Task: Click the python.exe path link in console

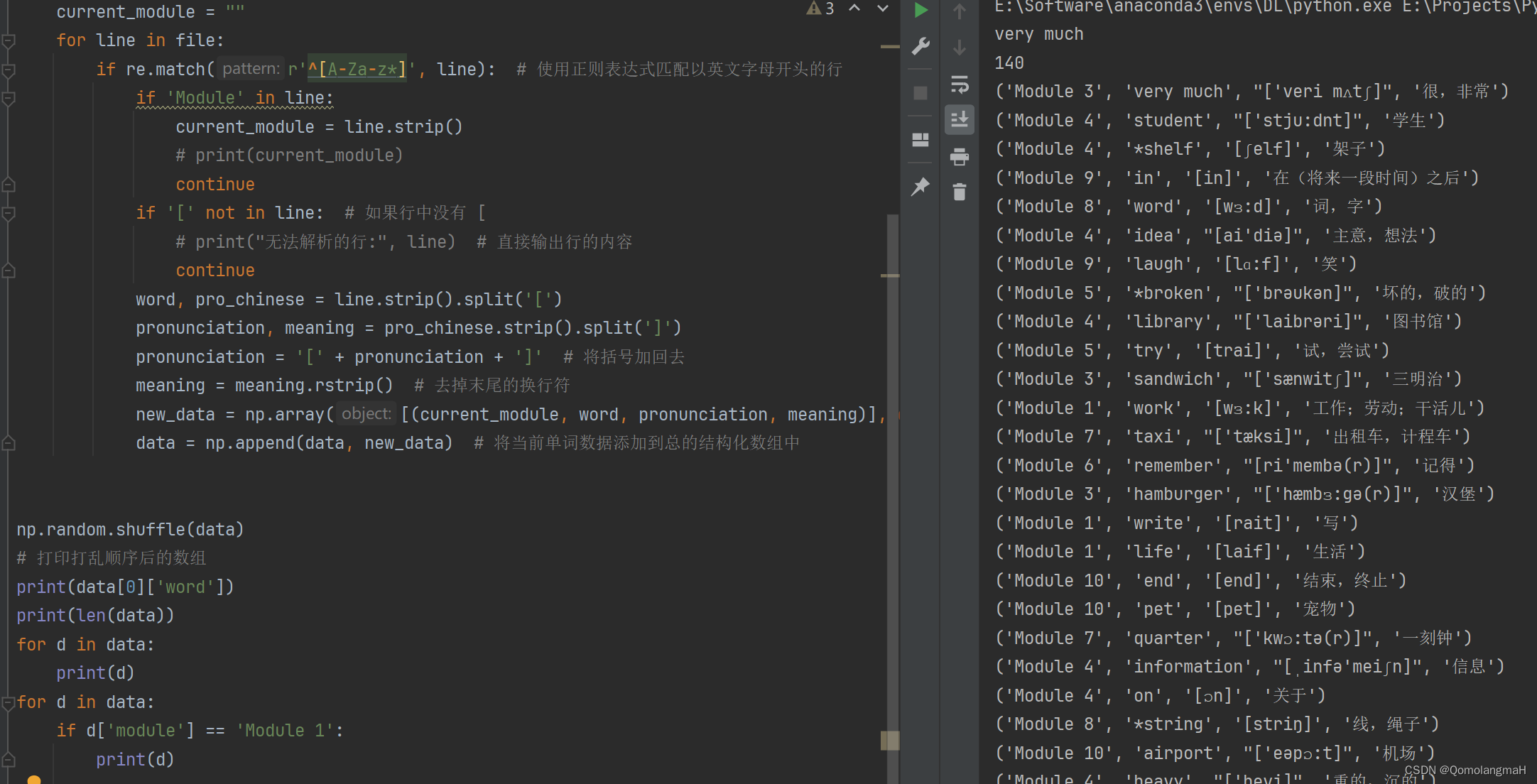Action: click(1193, 7)
